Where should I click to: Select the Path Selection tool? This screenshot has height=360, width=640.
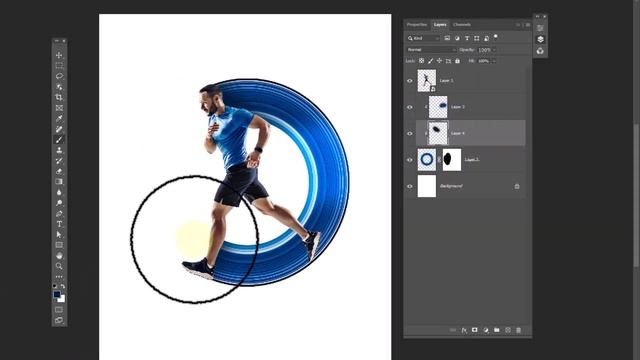tap(59, 235)
